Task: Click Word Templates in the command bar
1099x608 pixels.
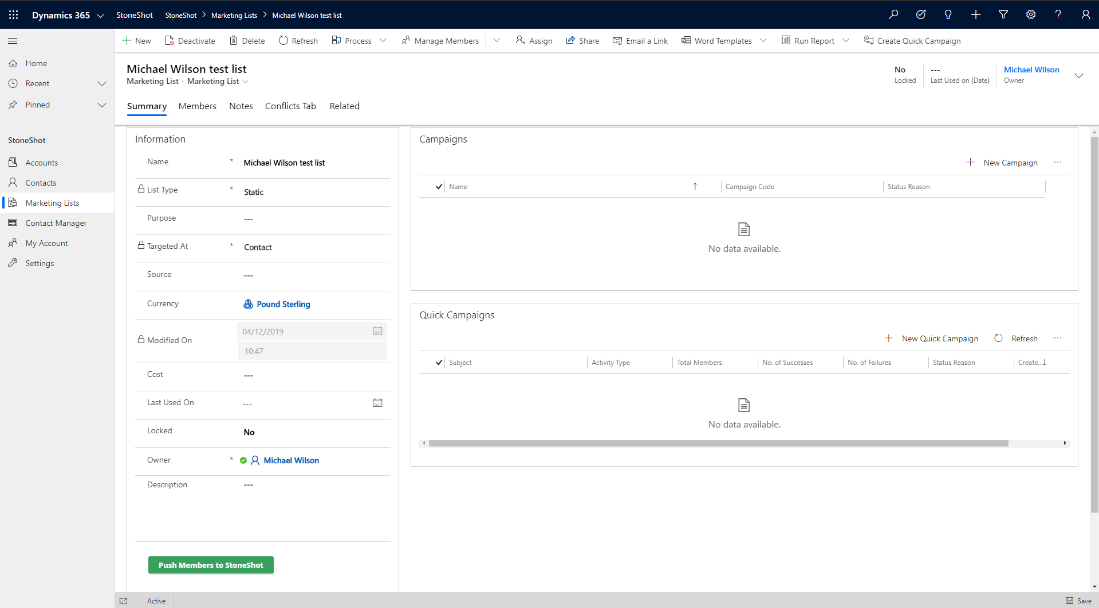Action: point(716,41)
